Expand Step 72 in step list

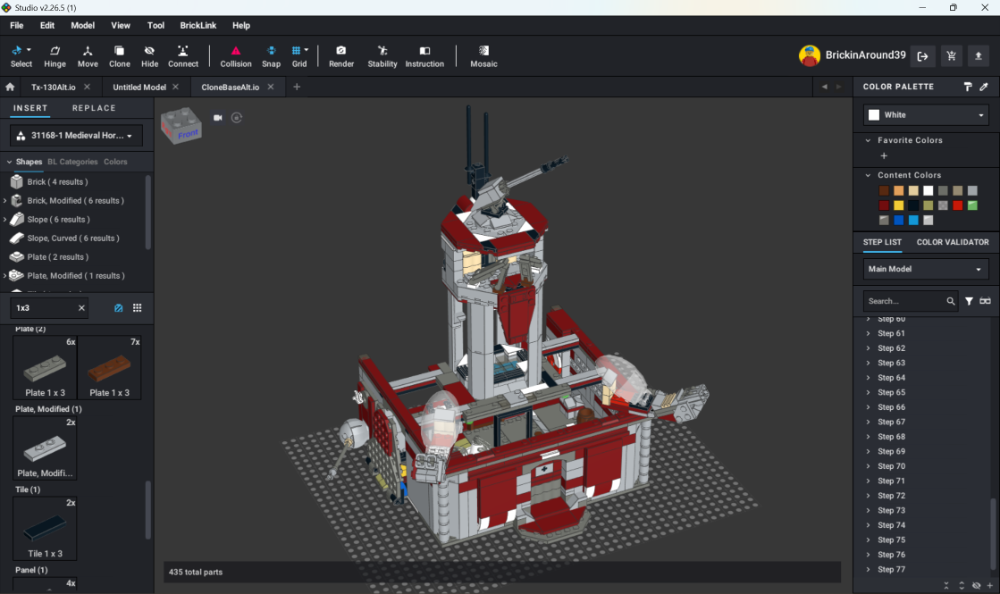(868, 496)
